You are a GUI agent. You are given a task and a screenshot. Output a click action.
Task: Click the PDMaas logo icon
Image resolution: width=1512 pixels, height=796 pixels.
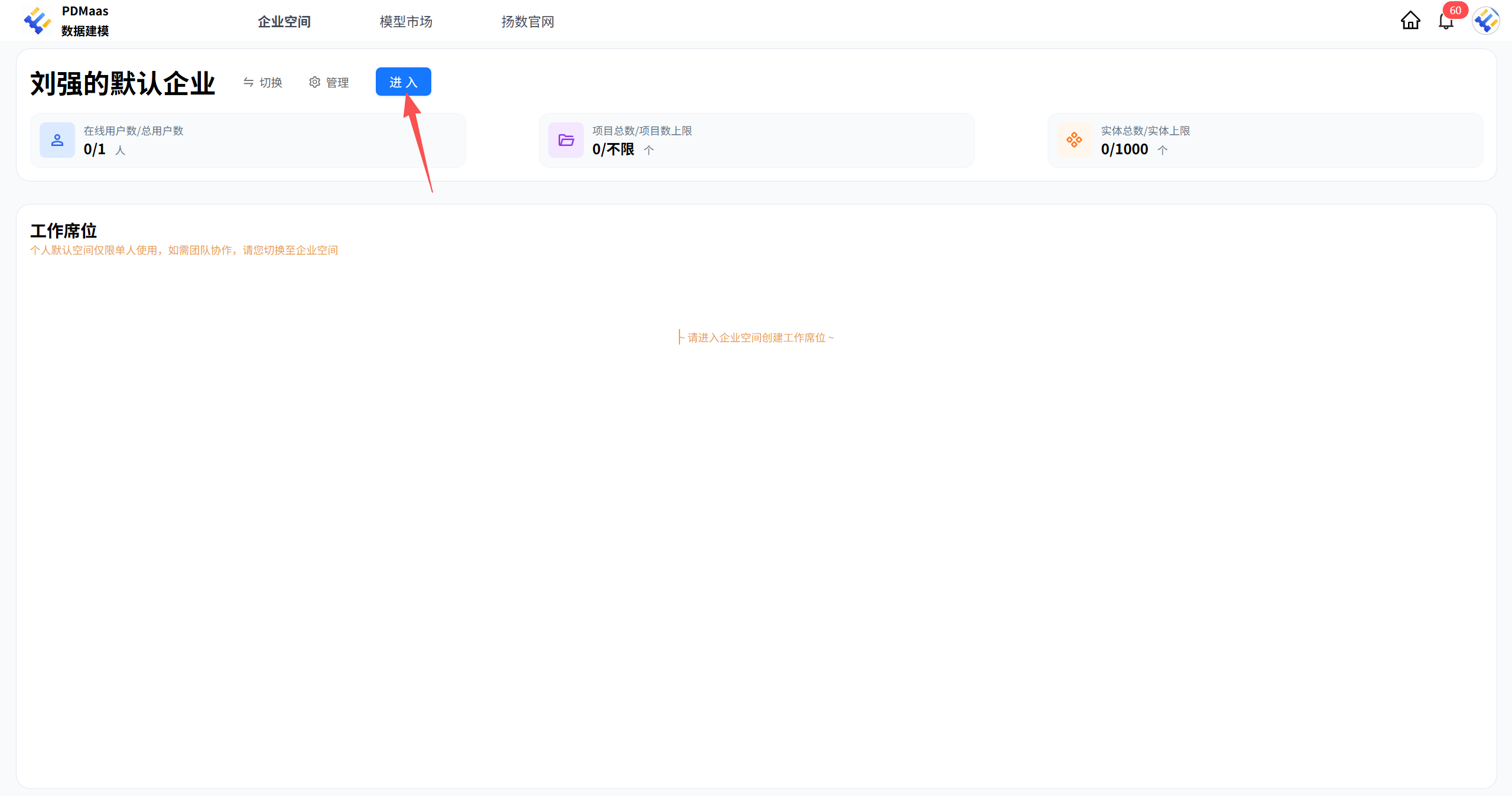tap(37, 21)
